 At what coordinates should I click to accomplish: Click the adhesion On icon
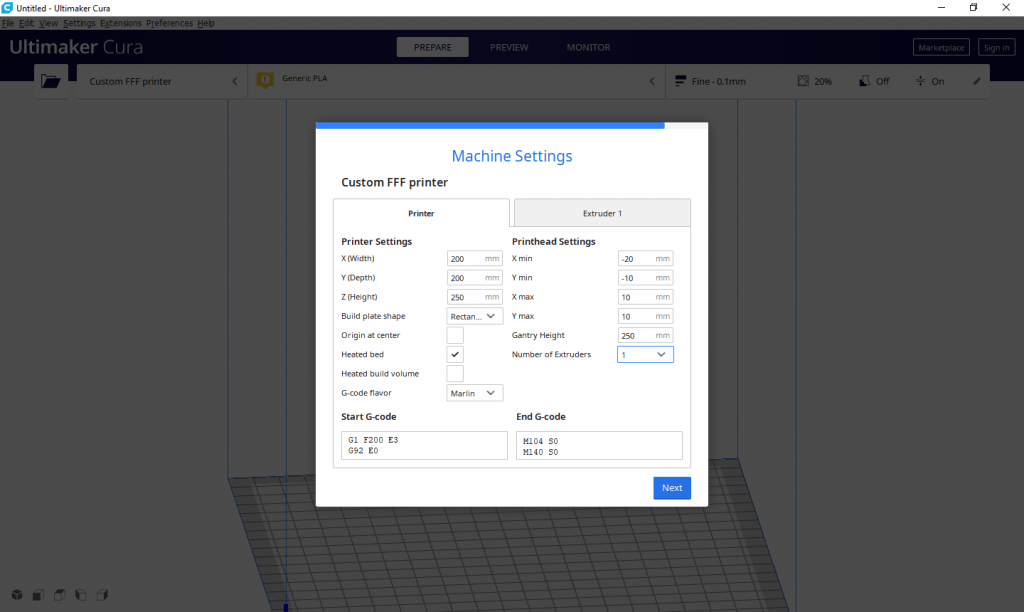click(920, 81)
